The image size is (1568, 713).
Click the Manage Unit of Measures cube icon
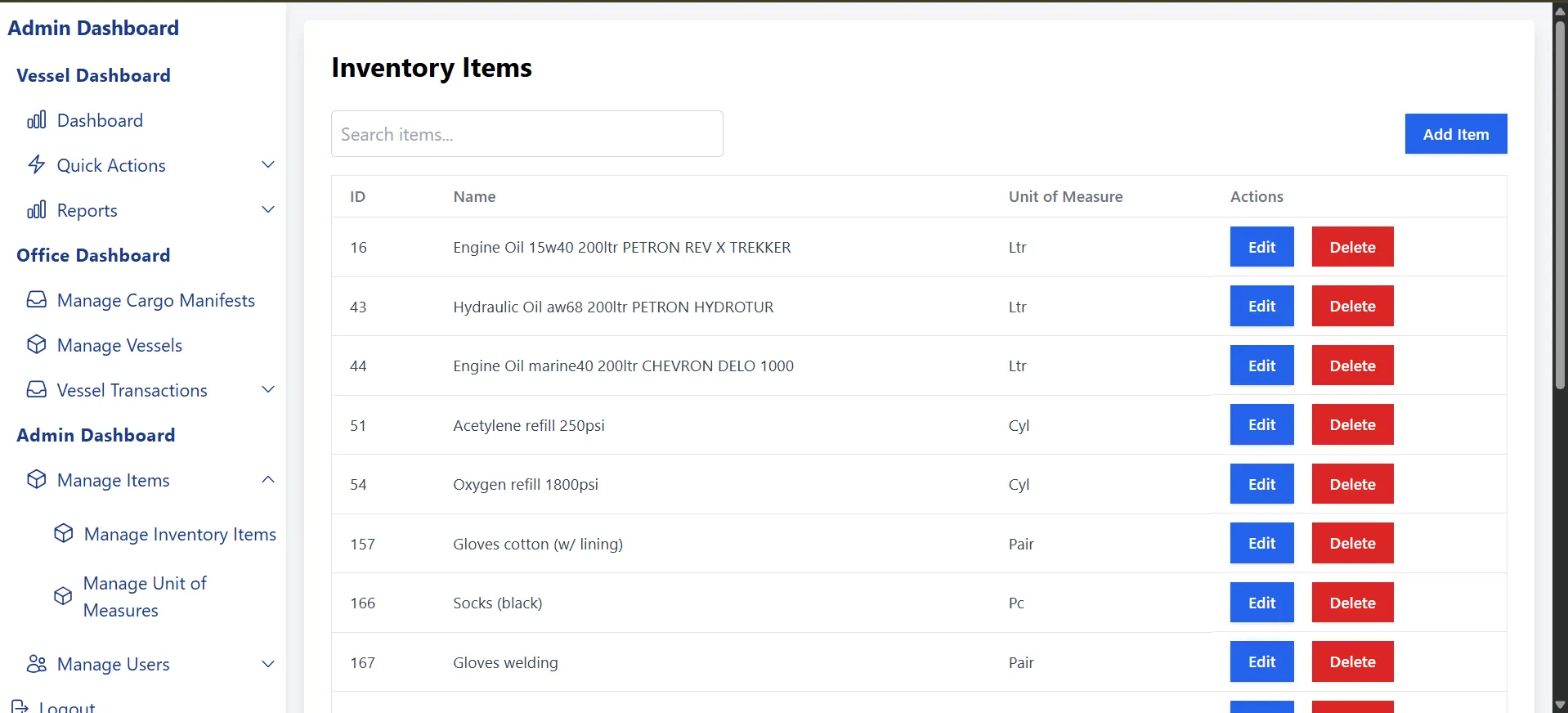click(63, 596)
